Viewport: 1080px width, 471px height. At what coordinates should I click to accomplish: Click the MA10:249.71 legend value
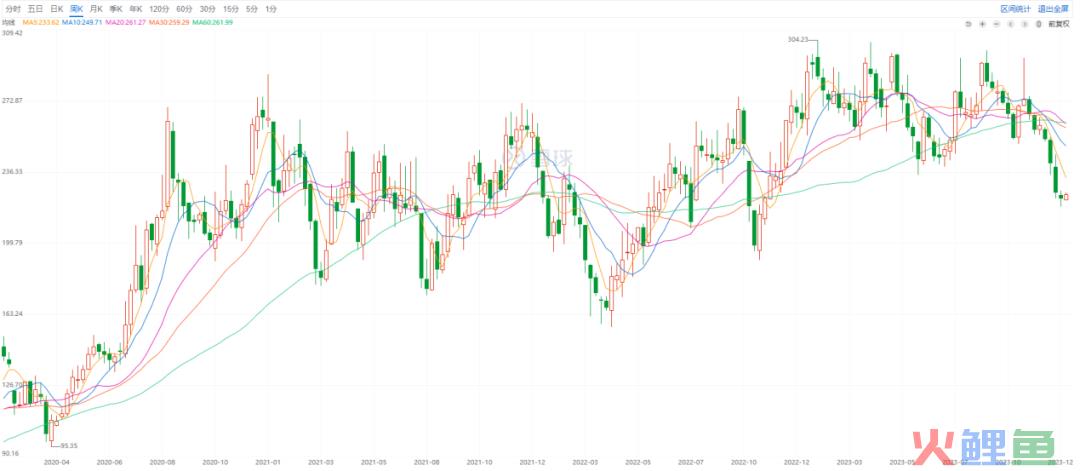82,23
